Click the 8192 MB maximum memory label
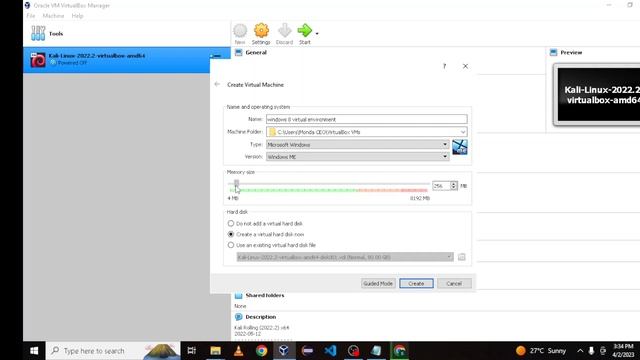640x360 pixels. [420, 198]
